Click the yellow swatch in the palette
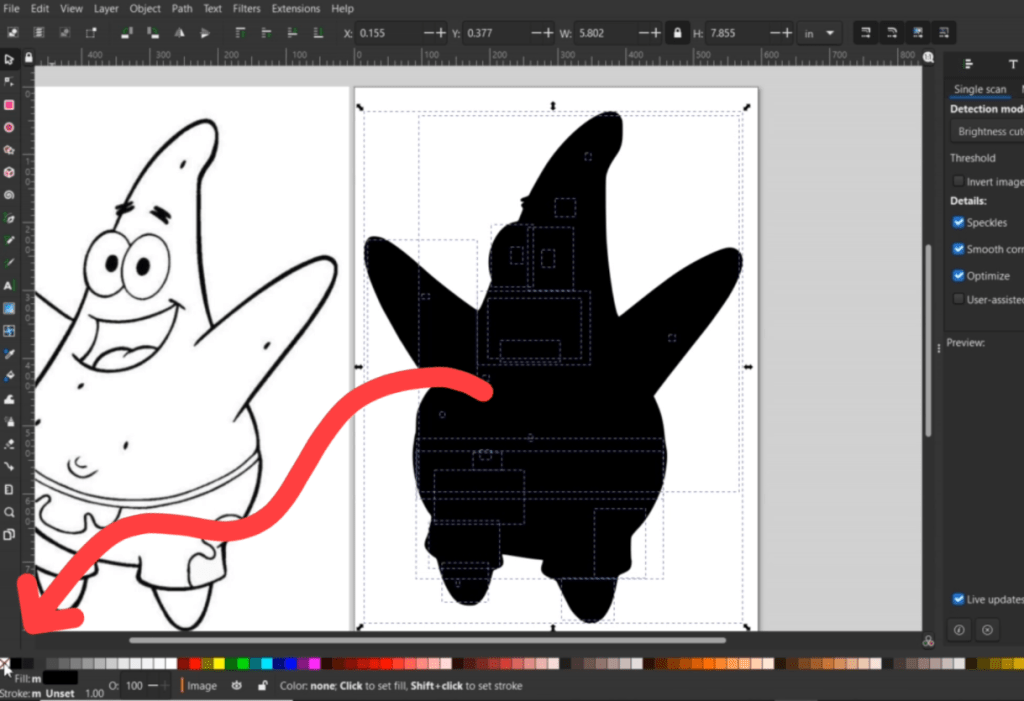This screenshot has height=701, width=1024. click(217, 663)
